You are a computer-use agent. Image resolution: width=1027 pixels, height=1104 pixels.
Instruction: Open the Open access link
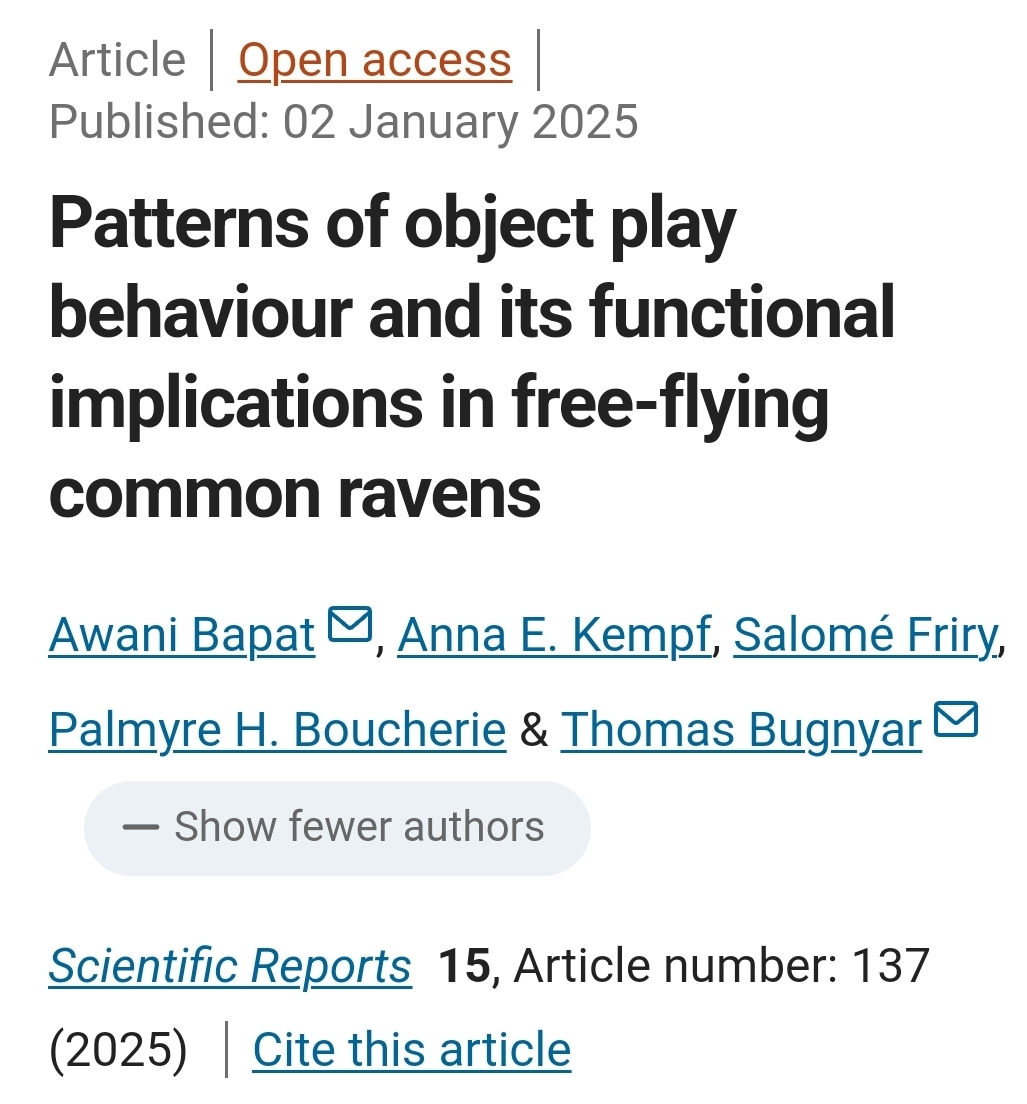click(374, 60)
